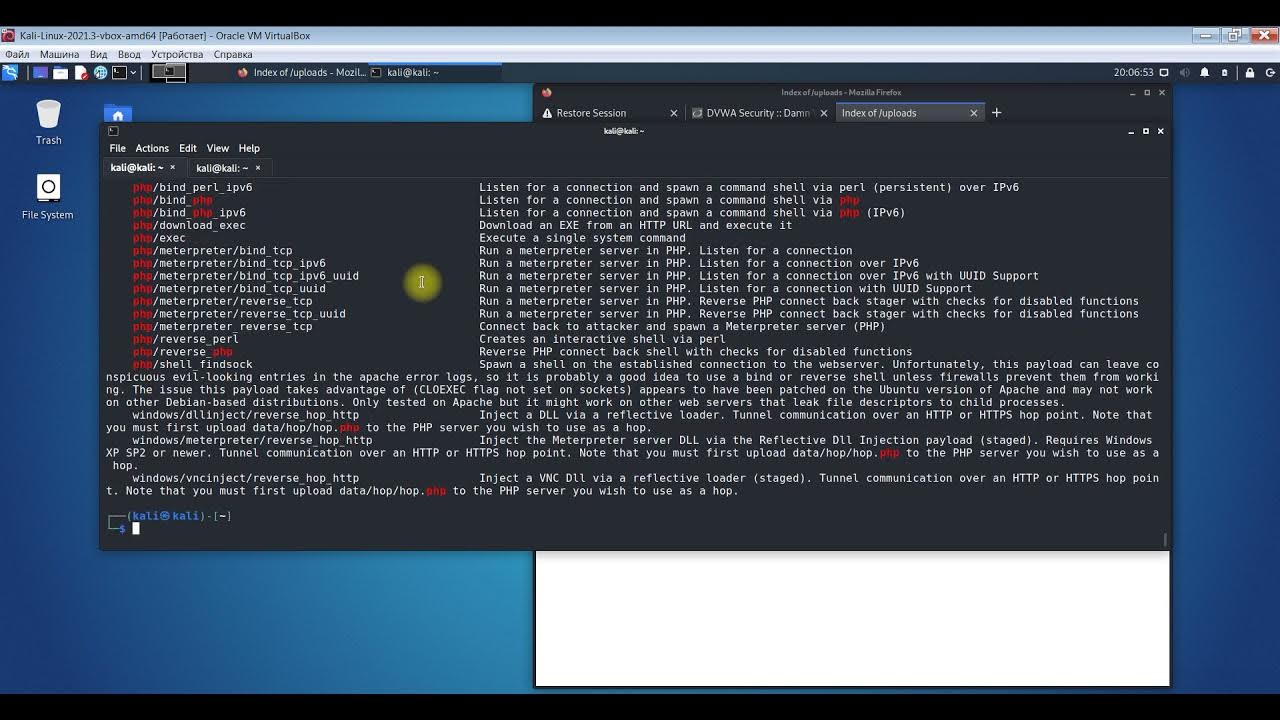This screenshot has height=720, width=1280.
Task: Open the terminal Edit menu
Action: coord(187,148)
